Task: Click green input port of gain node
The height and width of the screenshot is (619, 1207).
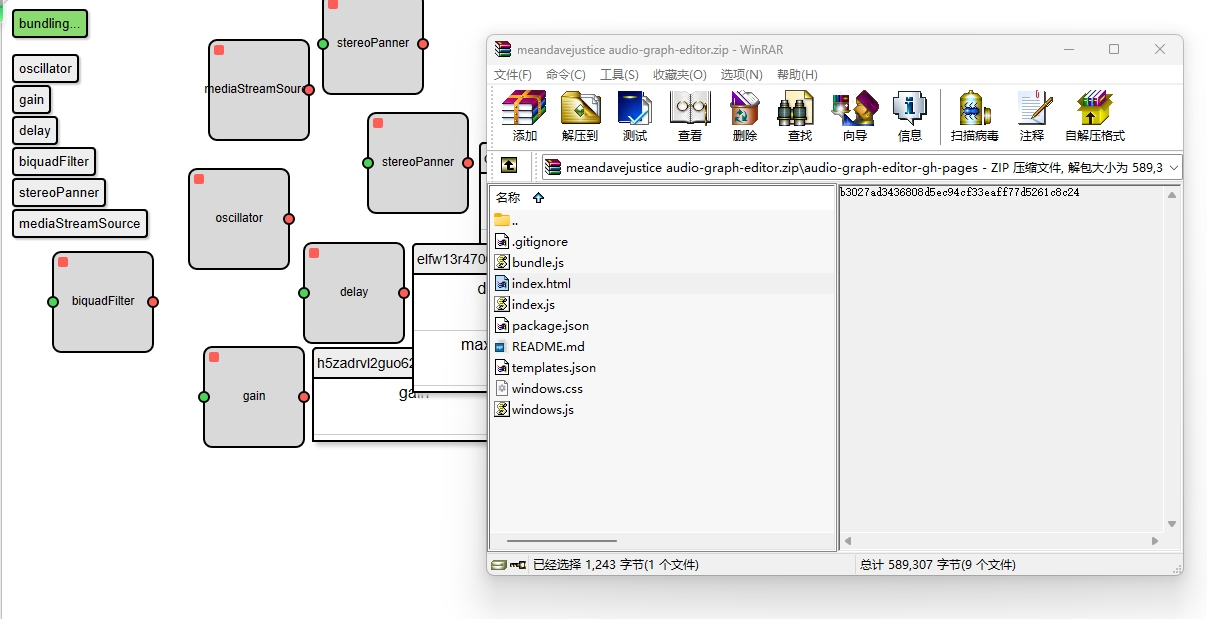Action: 204,397
